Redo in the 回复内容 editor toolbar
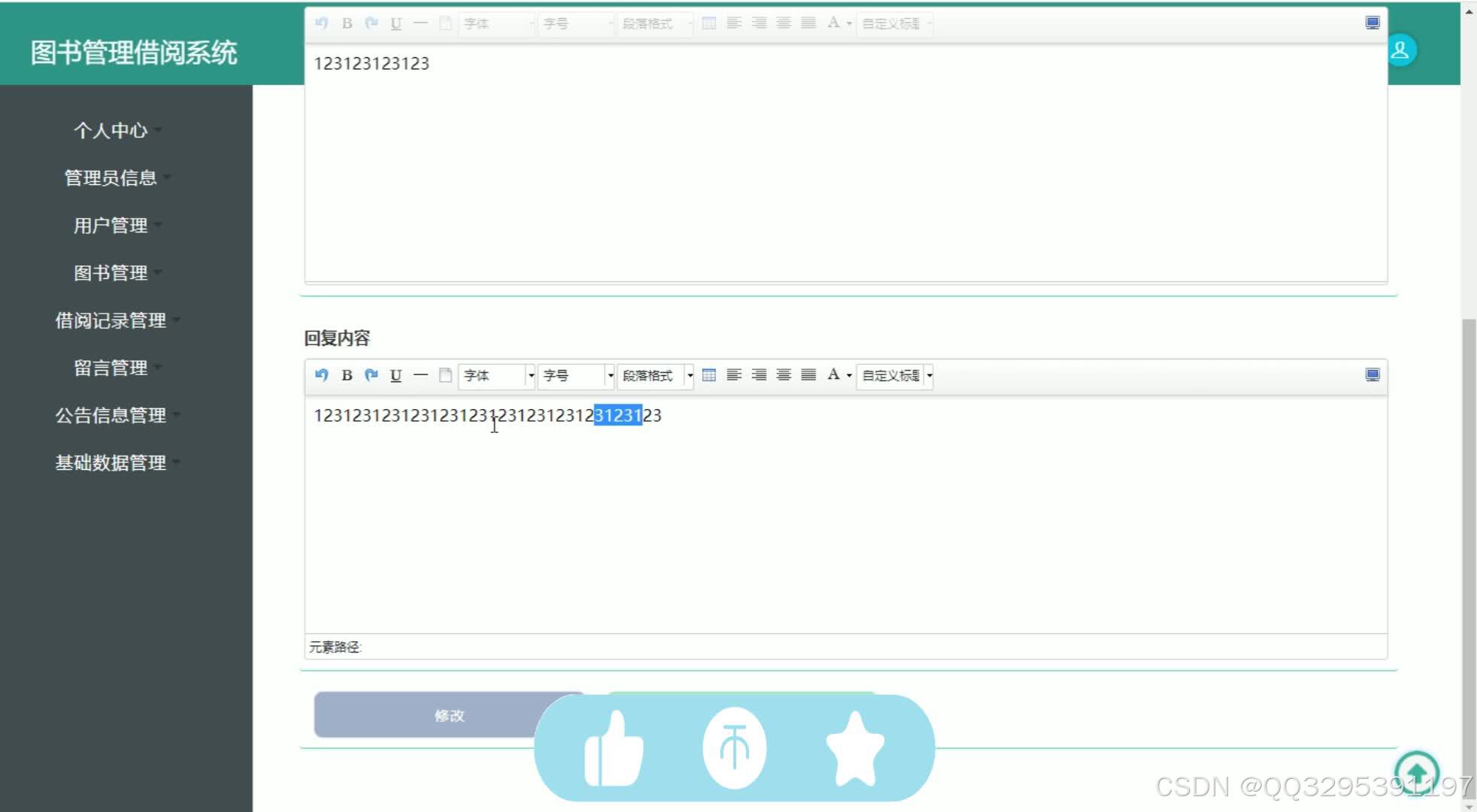 point(372,374)
